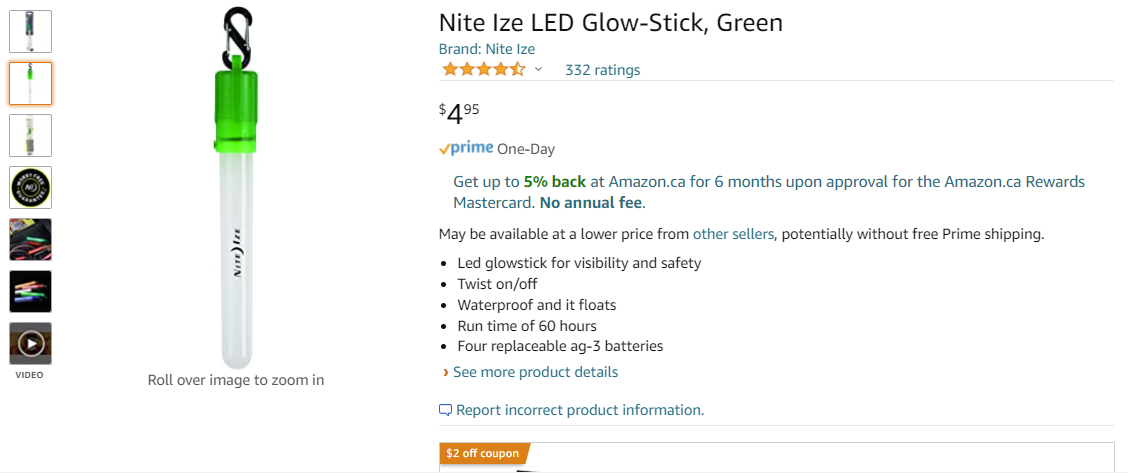
Task: Click the star rating icons
Action: [x=483, y=69]
